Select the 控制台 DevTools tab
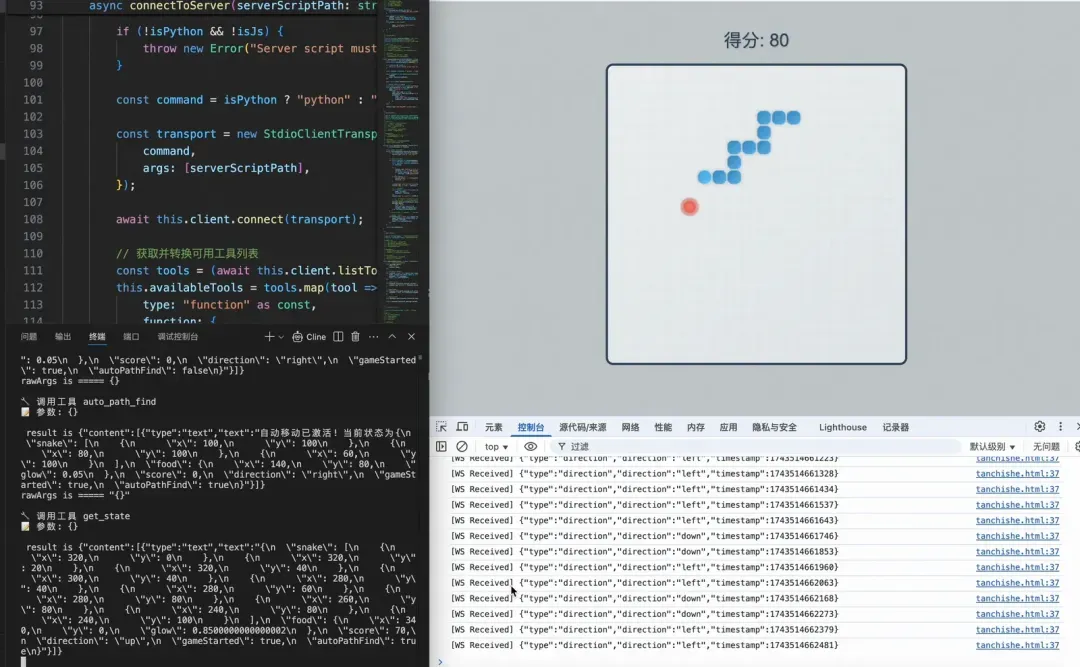Screen dimensions: 1080x667 531,427
